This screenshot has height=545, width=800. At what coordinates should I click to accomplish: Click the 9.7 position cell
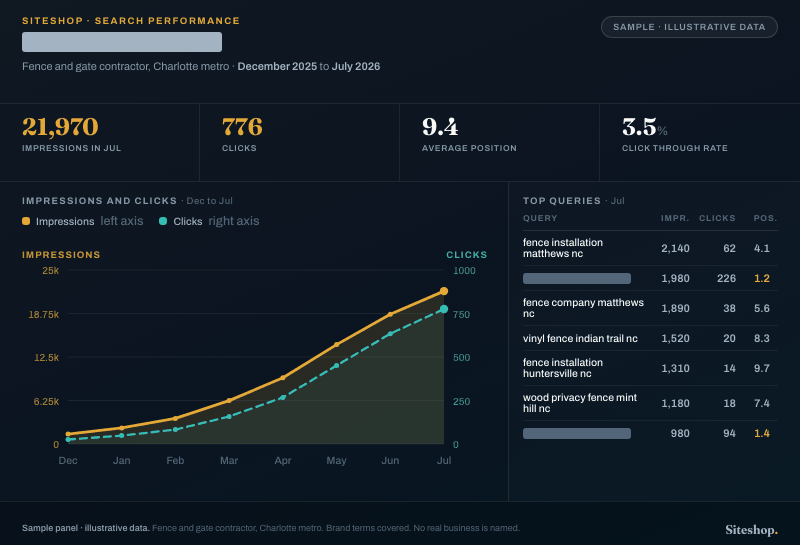pos(762,368)
